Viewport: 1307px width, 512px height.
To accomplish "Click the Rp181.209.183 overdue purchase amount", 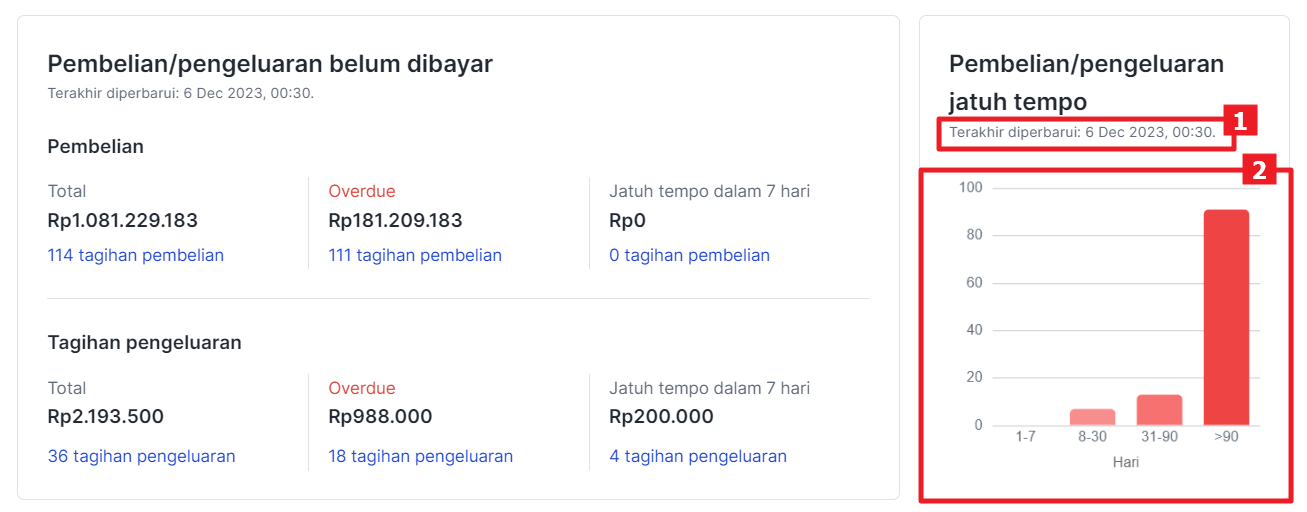I will [x=396, y=220].
